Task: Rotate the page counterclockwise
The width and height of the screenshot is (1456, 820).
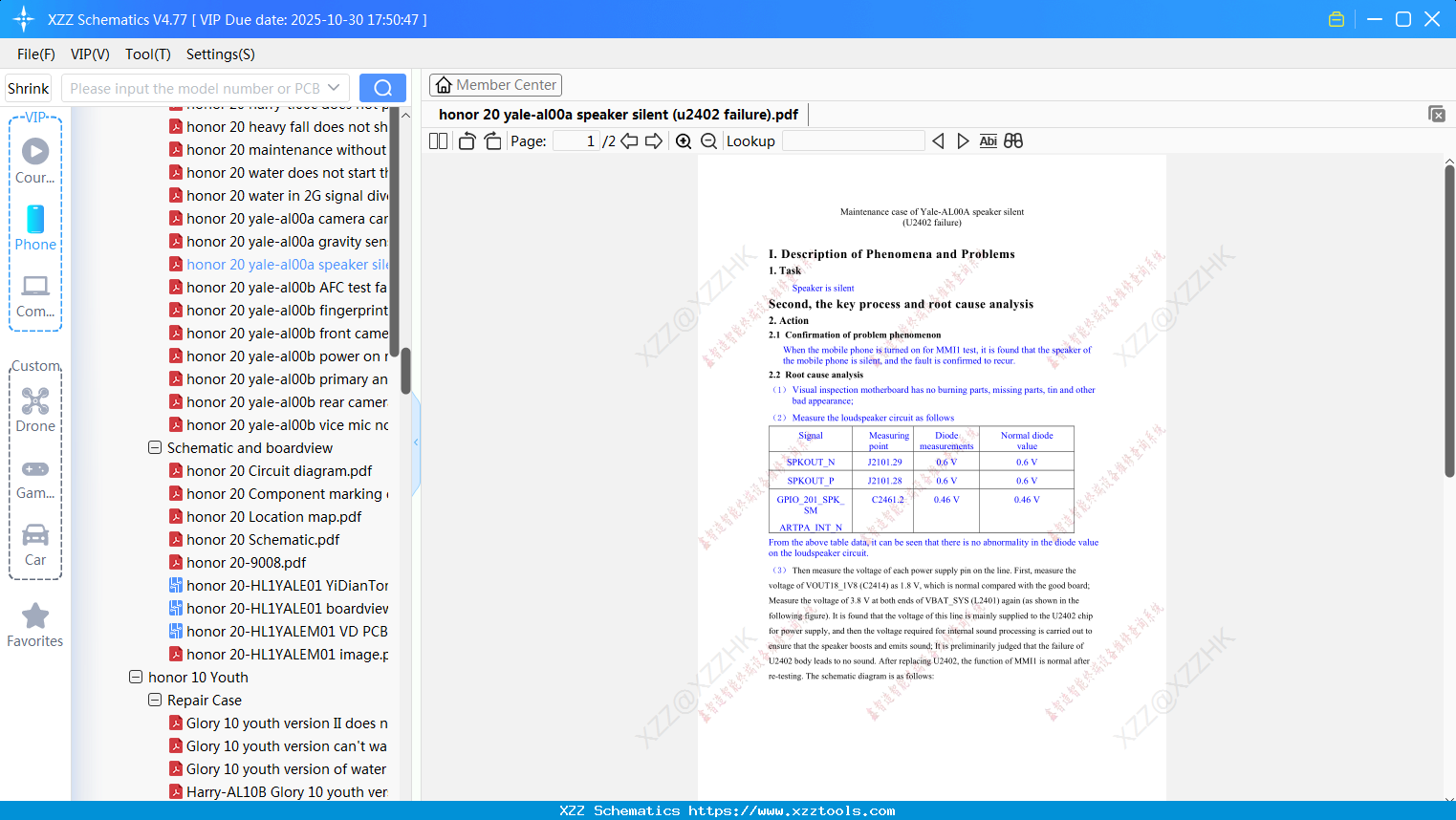Action: coord(467,141)
